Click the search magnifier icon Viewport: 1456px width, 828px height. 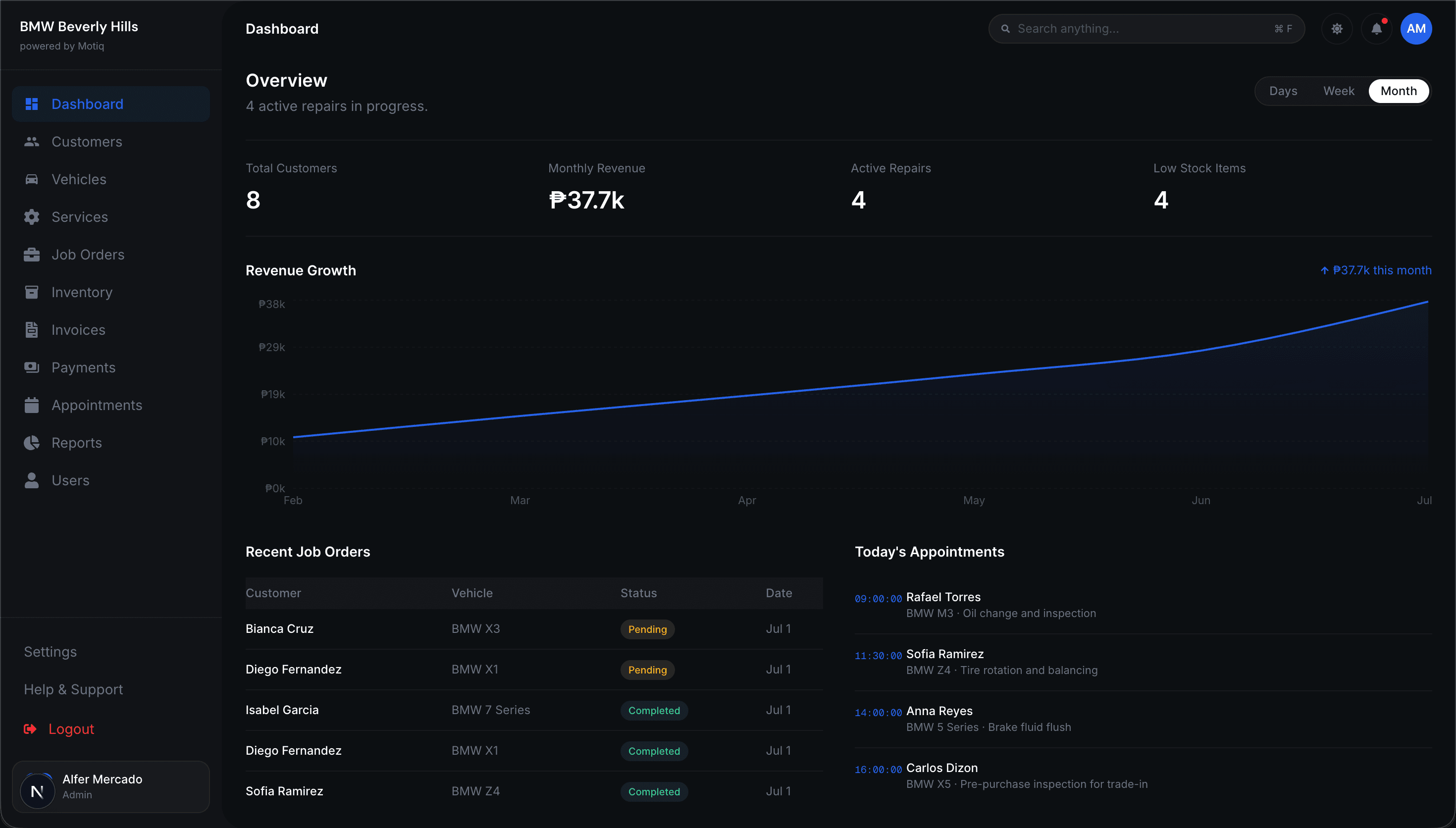pyautogui.click(x=1005, y=28)
